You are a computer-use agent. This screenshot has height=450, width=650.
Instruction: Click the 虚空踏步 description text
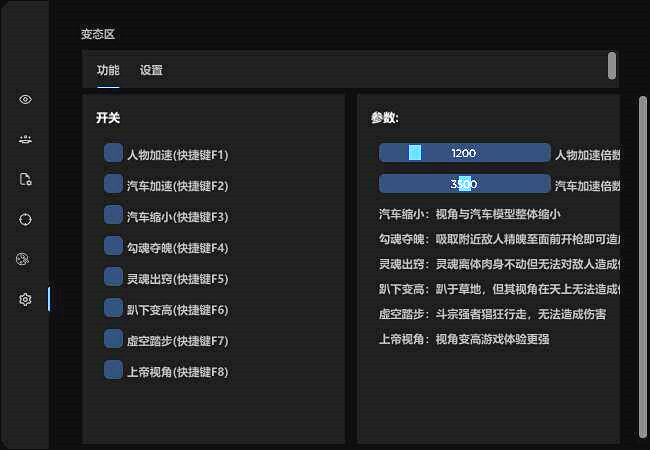point(492,314)
